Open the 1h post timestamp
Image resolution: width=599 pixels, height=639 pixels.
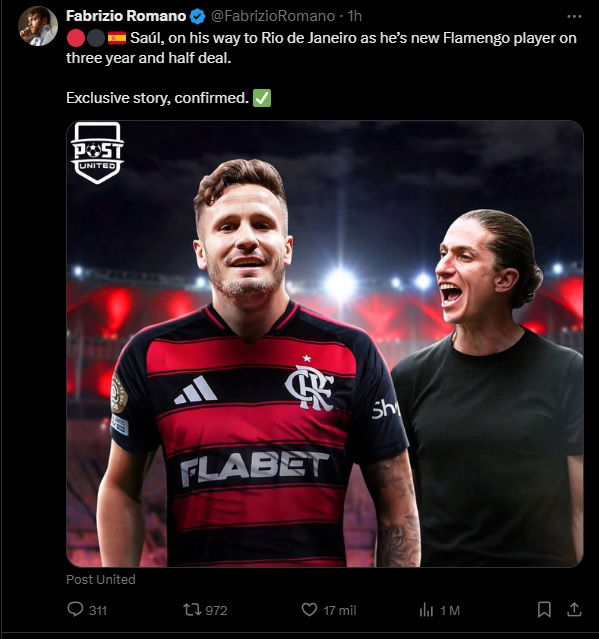click(x=355, y=16)
